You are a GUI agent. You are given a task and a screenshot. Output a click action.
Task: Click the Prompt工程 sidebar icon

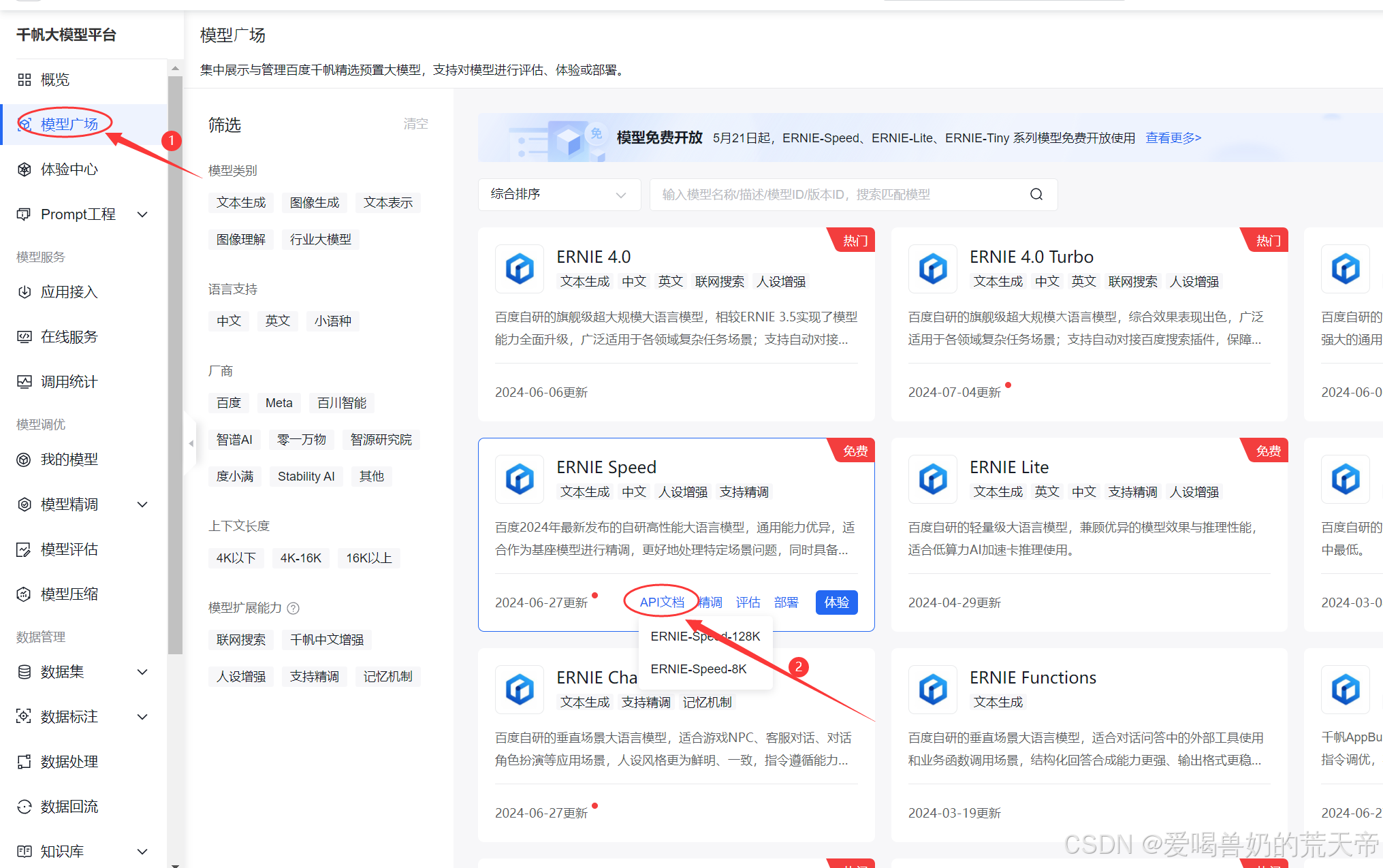[25, 214]
